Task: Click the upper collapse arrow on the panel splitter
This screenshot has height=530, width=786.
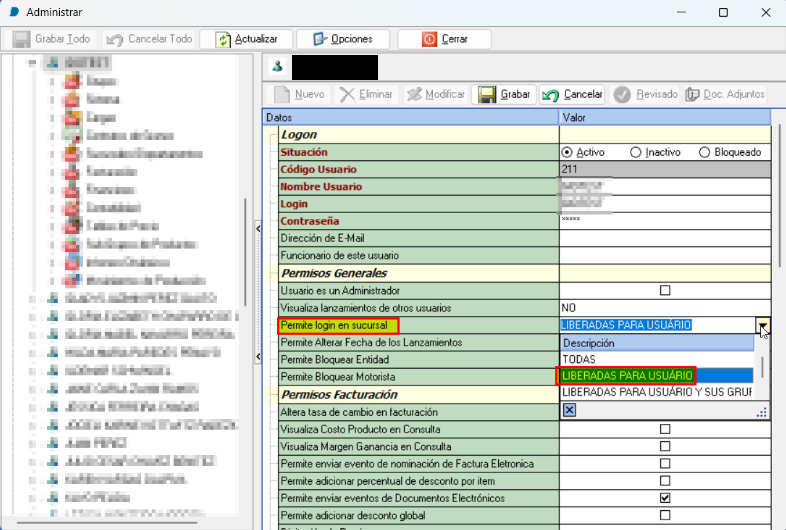Action: (258, 229)
